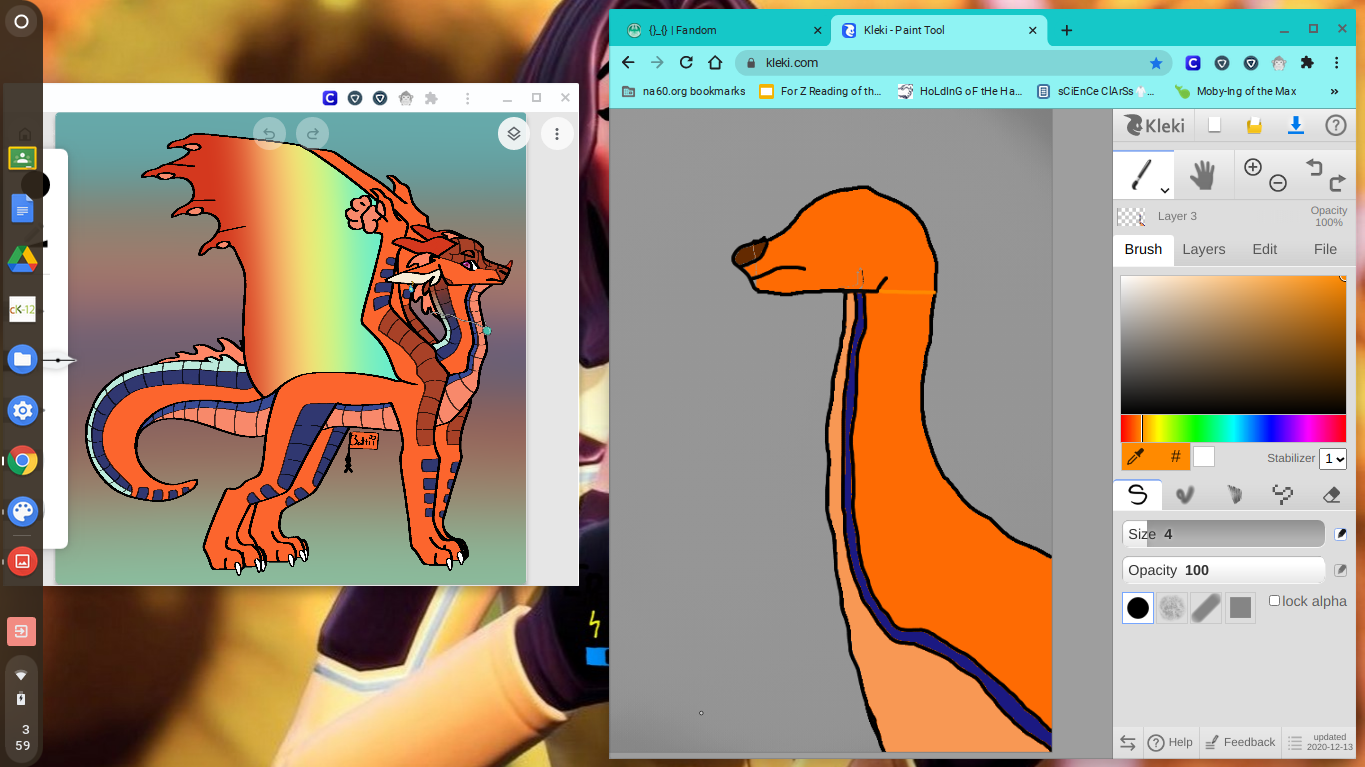Set the brush Size slider

click(1223, 534)
